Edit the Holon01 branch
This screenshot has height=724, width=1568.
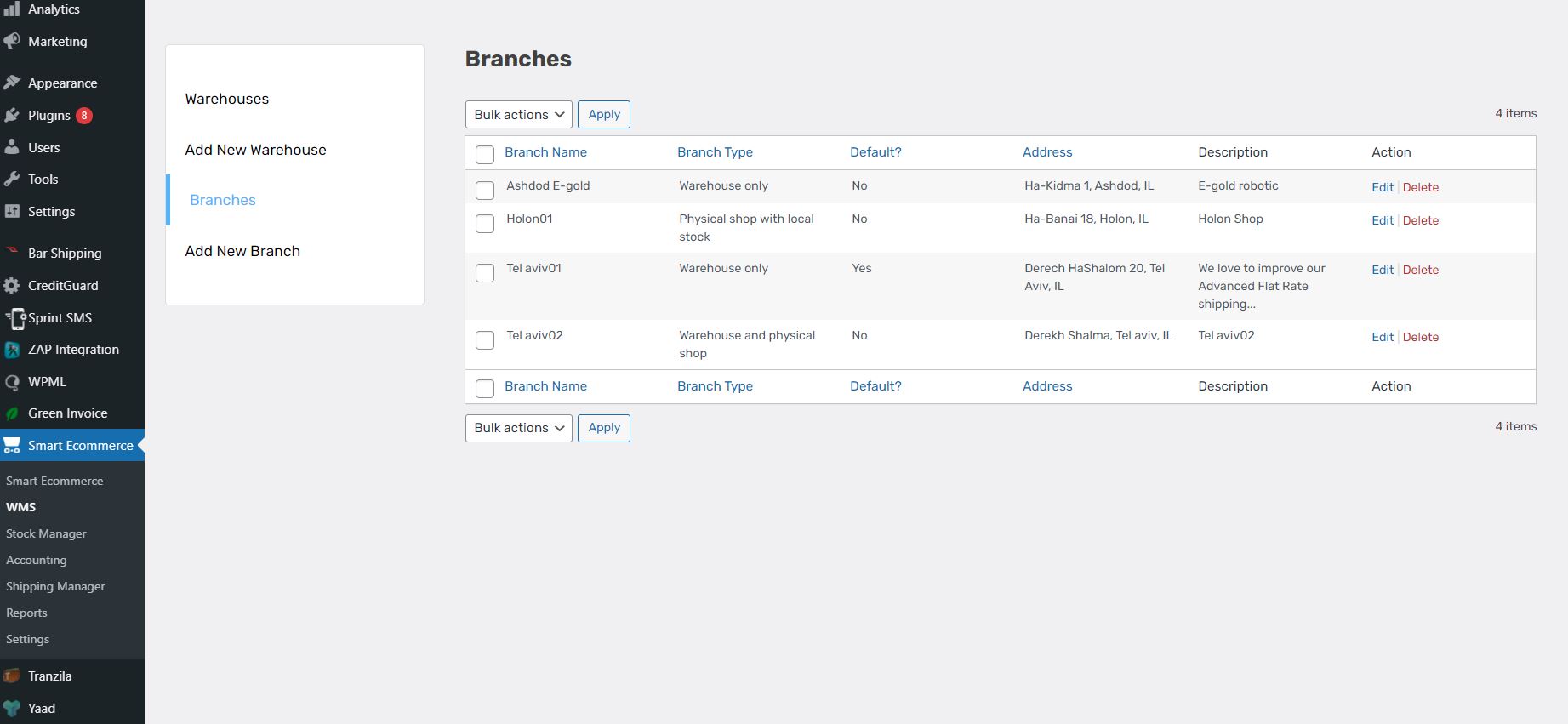coord(1382,220)
